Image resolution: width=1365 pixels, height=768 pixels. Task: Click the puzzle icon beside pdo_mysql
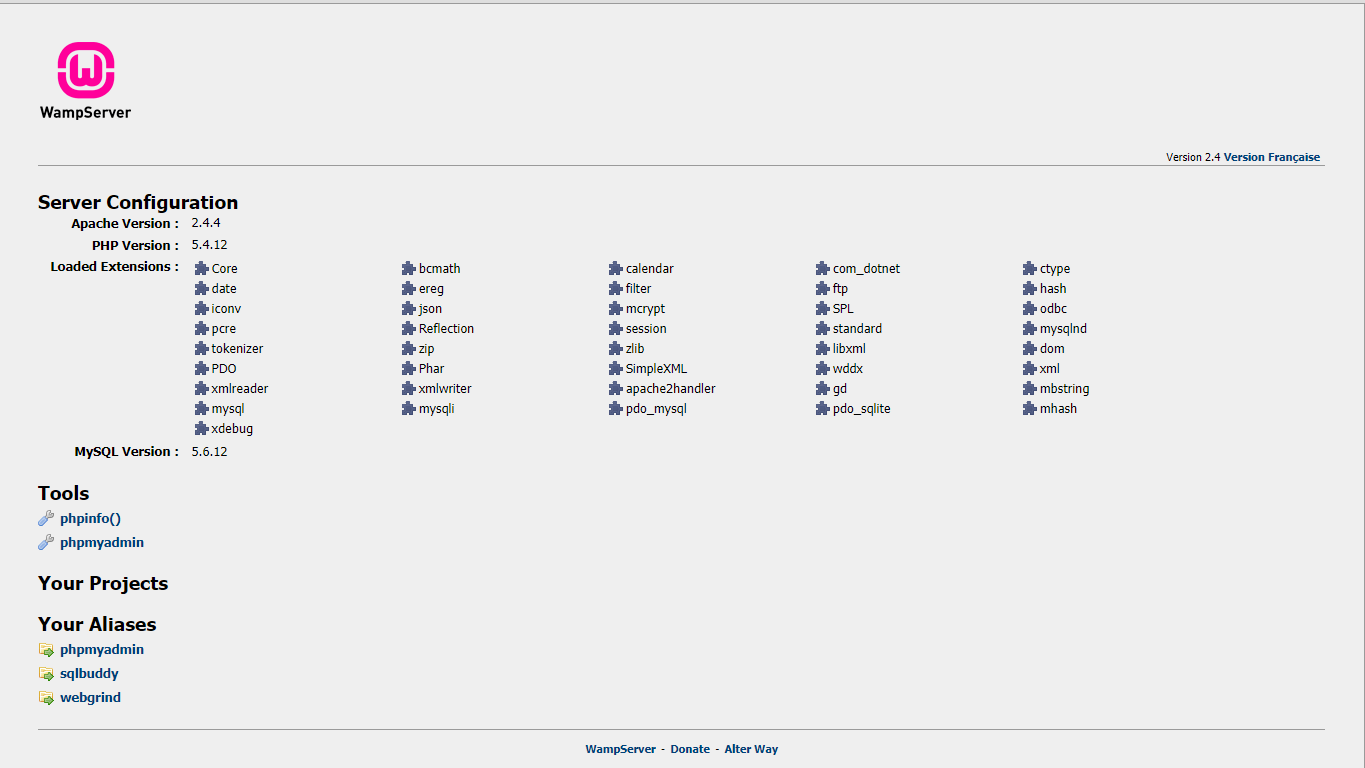[616, 409]
